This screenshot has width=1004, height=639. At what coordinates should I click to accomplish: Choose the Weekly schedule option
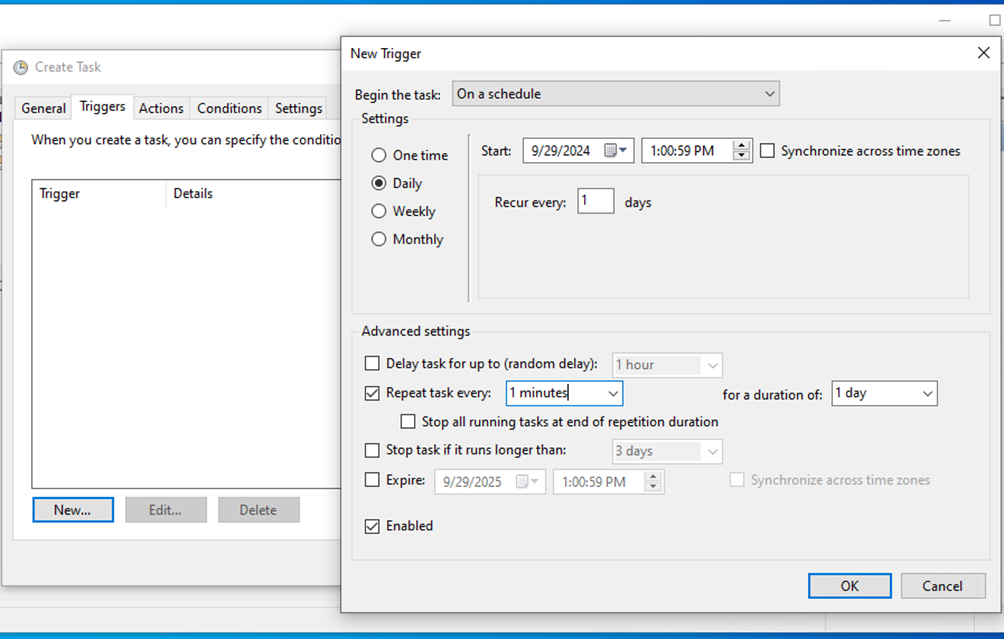(379, 212)
